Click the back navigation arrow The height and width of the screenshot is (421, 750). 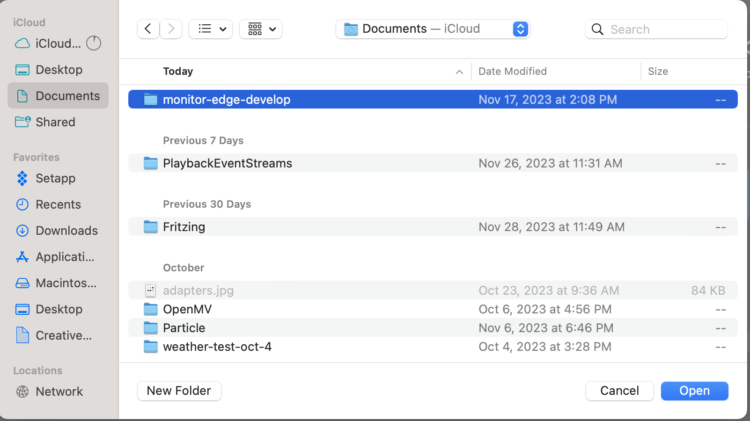(149, 29)
